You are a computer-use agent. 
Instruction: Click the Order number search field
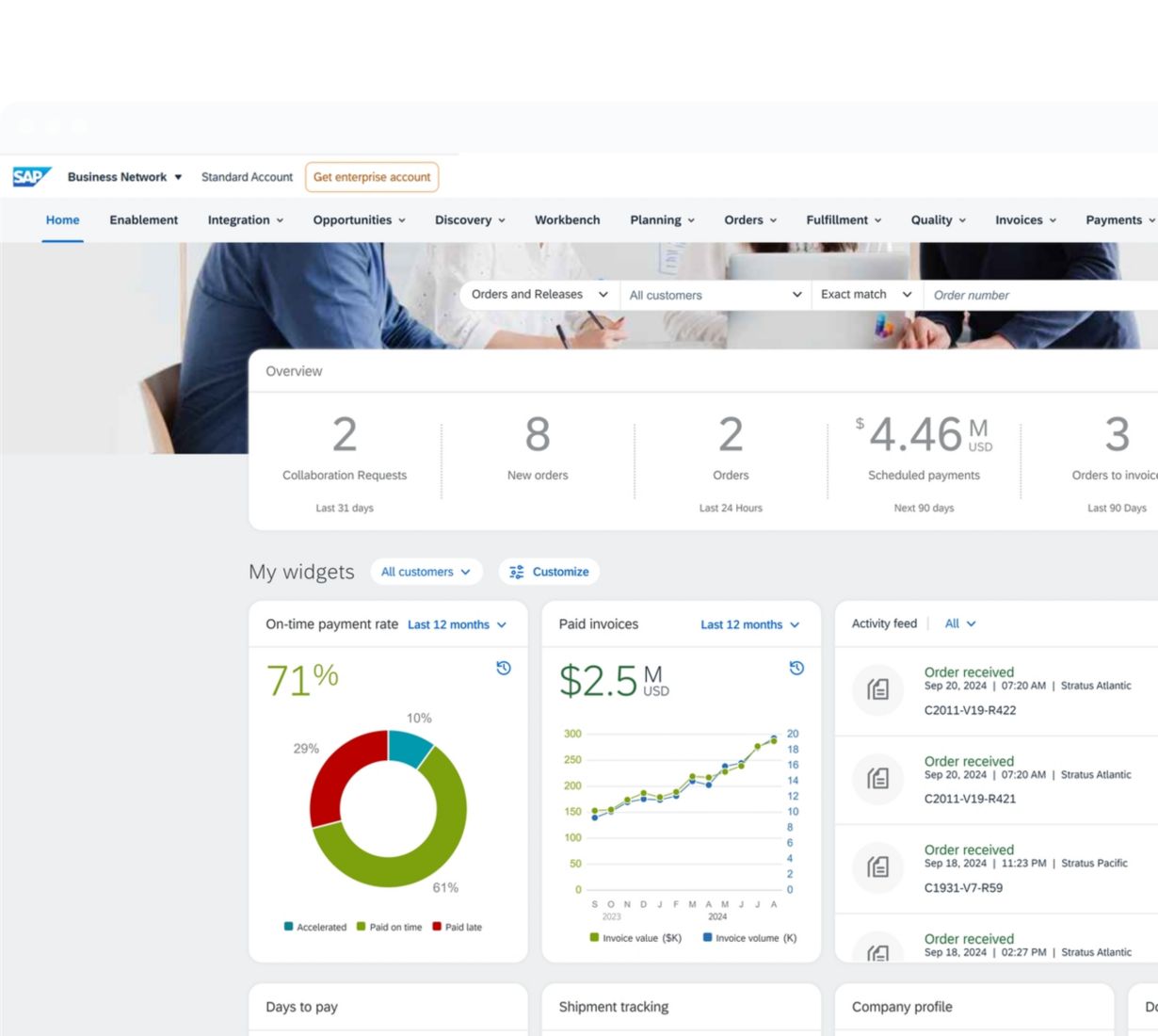[1036, 295]
